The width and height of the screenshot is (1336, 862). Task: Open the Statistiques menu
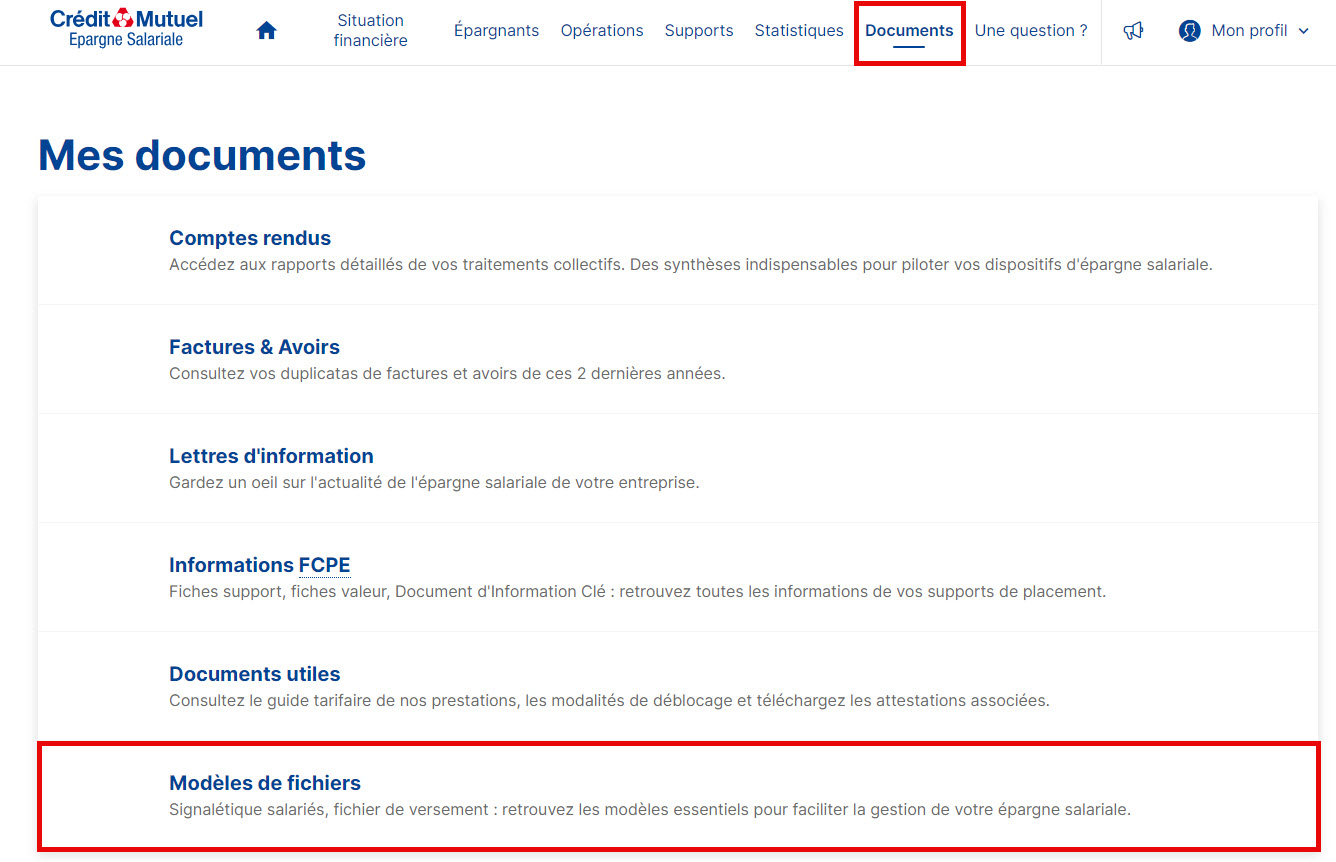(x=799, y=31)
